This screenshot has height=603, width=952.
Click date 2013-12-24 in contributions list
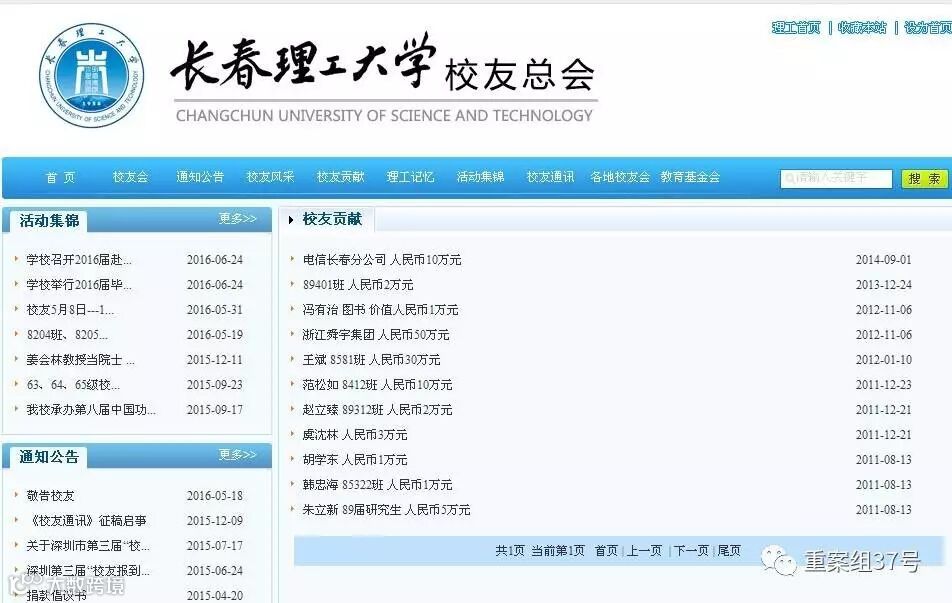(x=883, y=285)
